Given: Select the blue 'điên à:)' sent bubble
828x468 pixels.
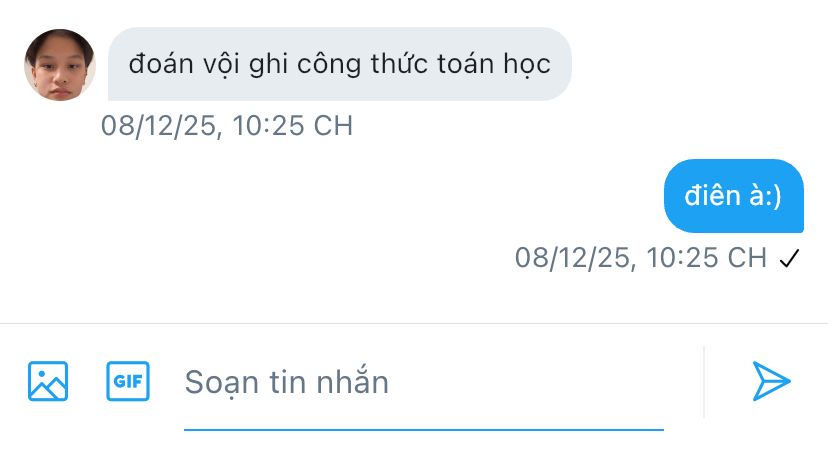Looking at the screenshot, I should coord(733,195).
